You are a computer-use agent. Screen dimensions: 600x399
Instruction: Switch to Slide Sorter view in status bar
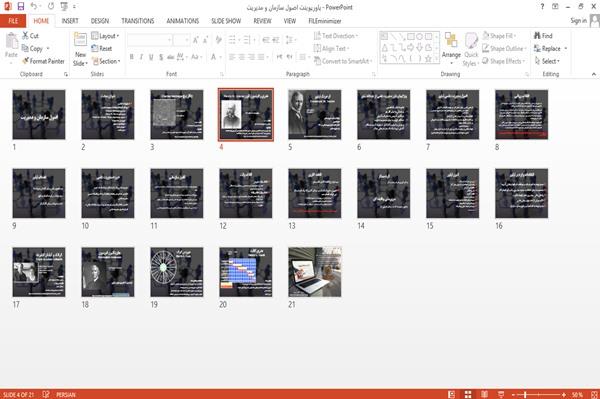point(468,394)
